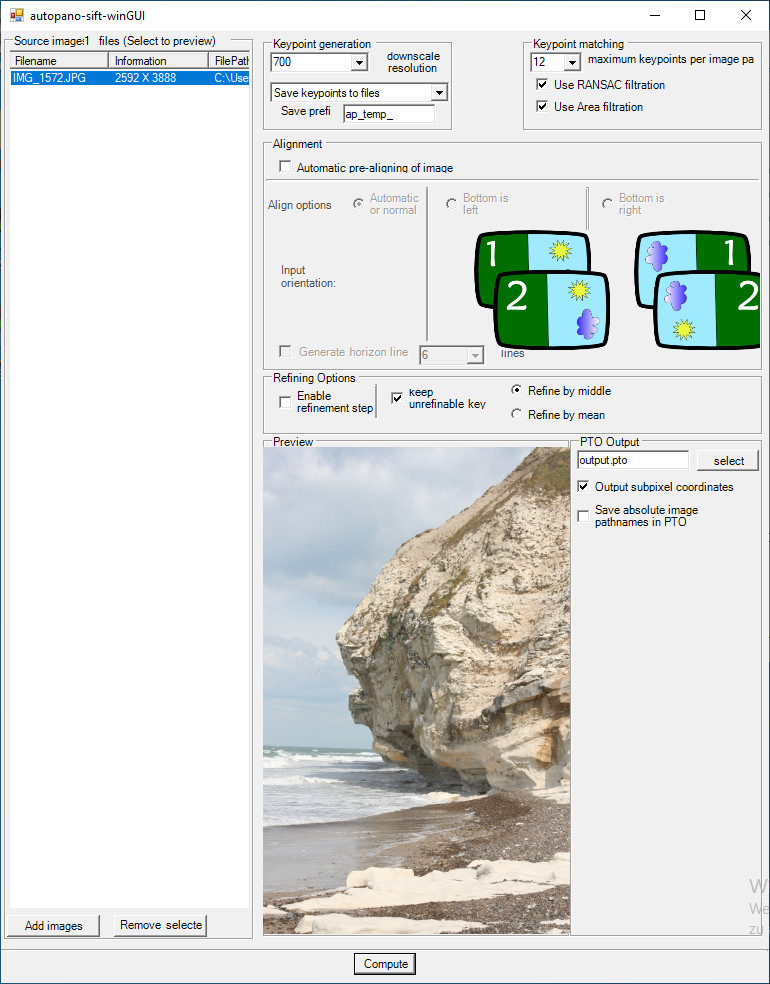Sort list by Filename column header
The width and height of the screenshot is (770, 984).
(58, 61)
